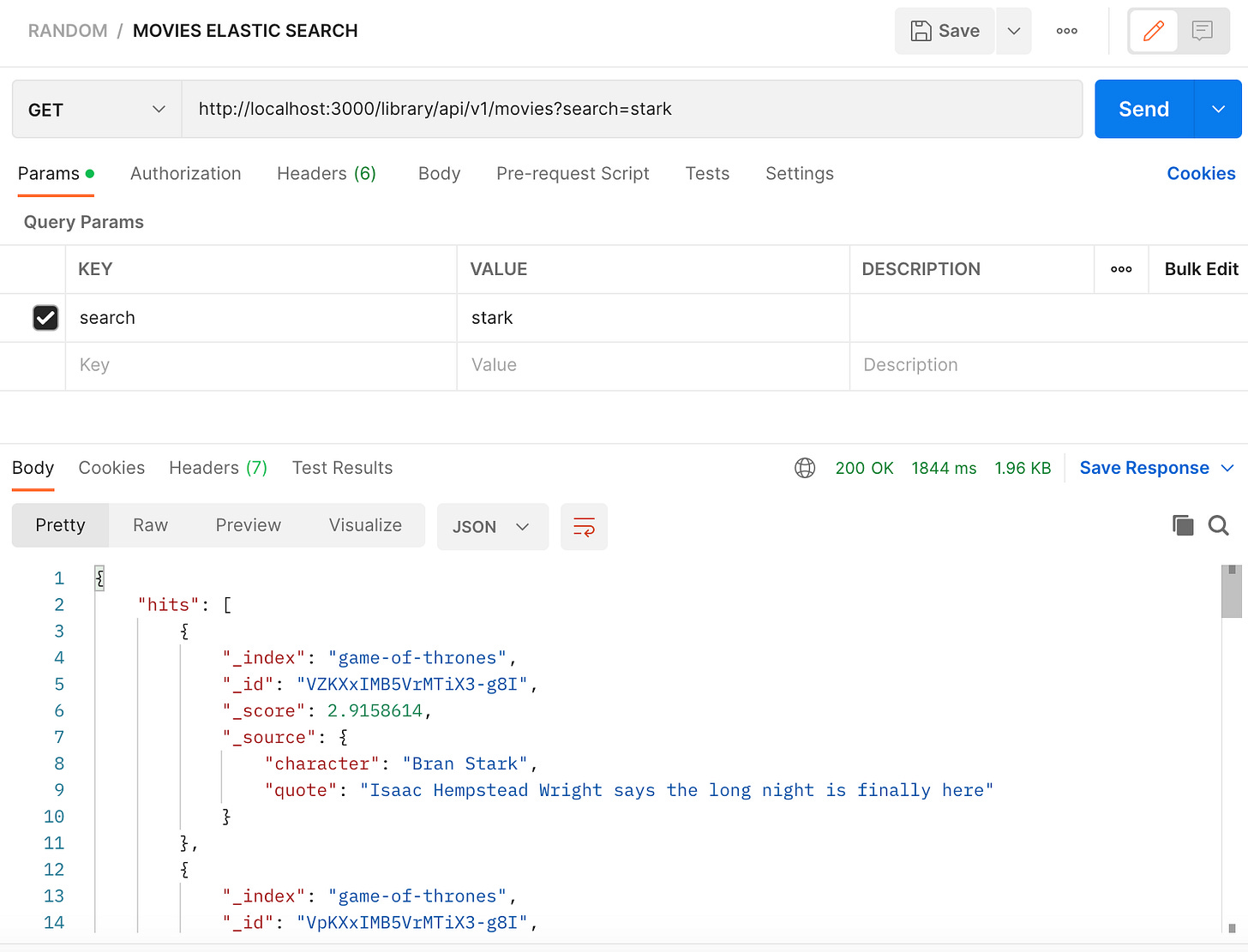Click the empty Key placeholder field
This screenshot has width=1248, height=952.
[261, 366]
